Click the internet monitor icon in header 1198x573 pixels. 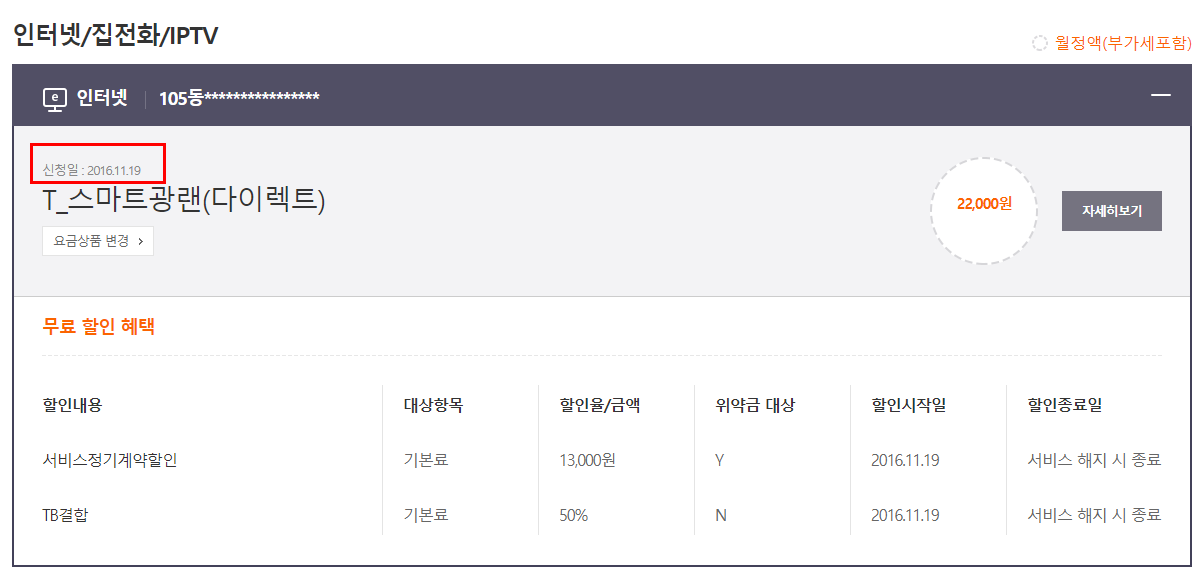pos(54,98)
